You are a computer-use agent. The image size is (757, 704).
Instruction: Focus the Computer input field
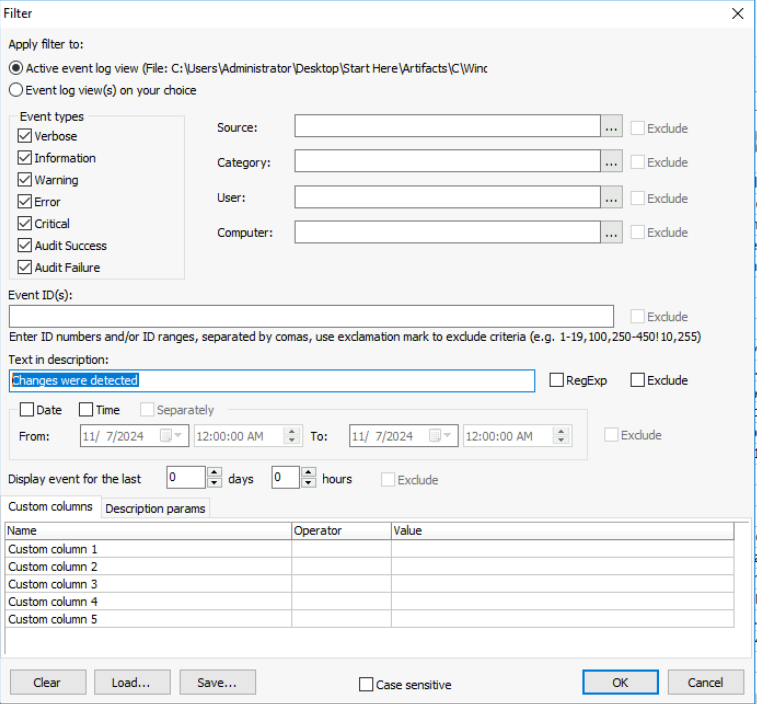tap(448, 232)
